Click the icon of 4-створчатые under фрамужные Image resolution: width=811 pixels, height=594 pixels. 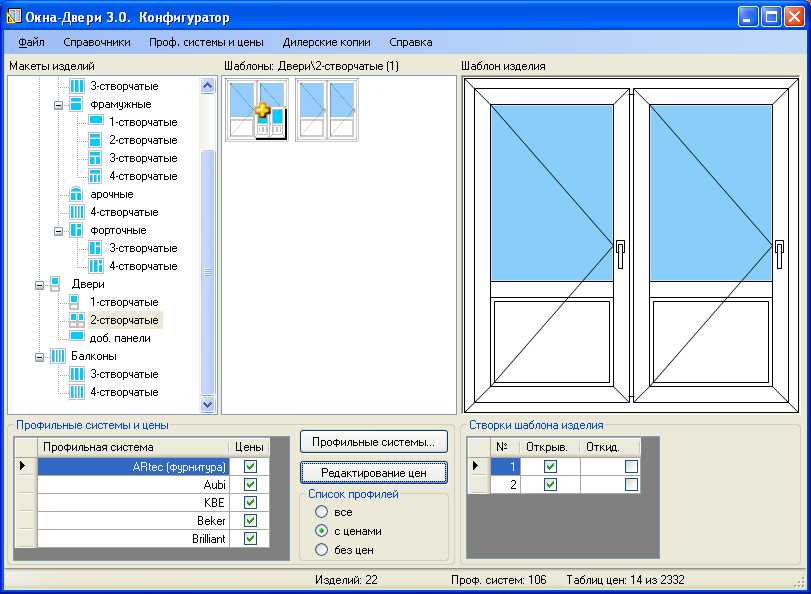[x=95, y=176]
